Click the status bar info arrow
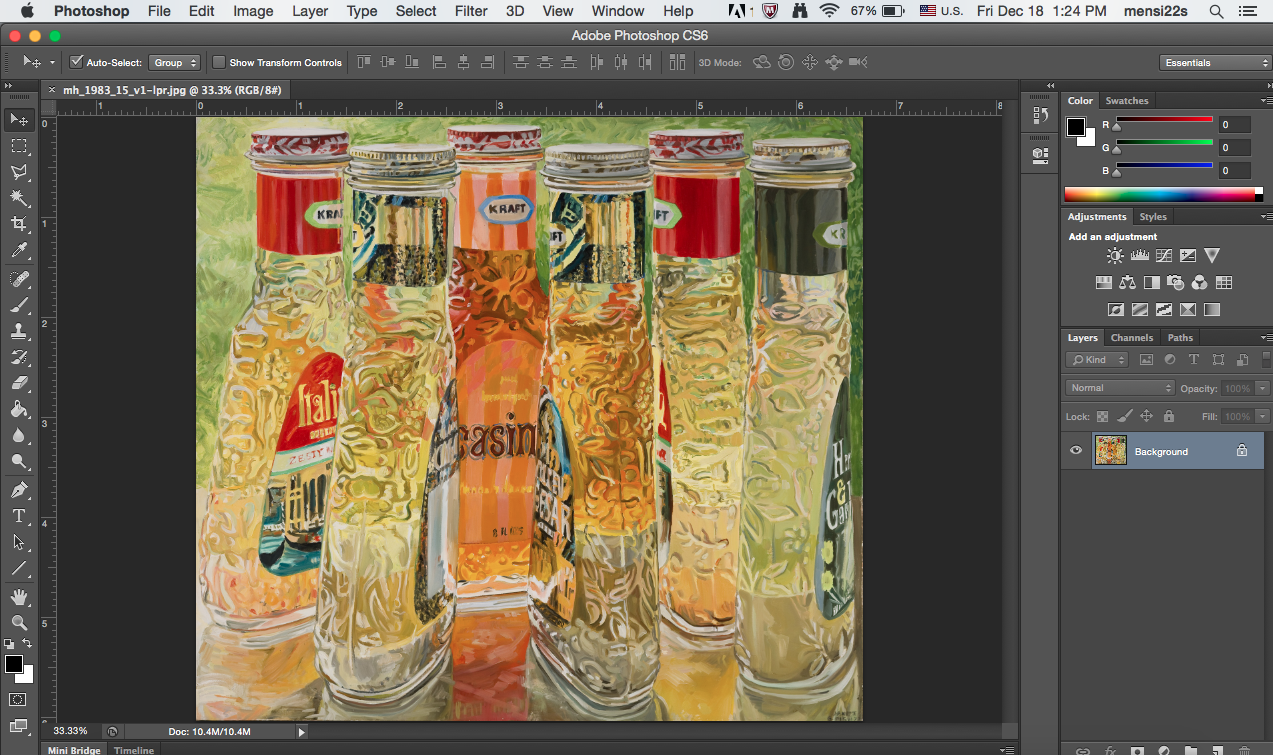1273x755 pixels. (x=301, y=732)
